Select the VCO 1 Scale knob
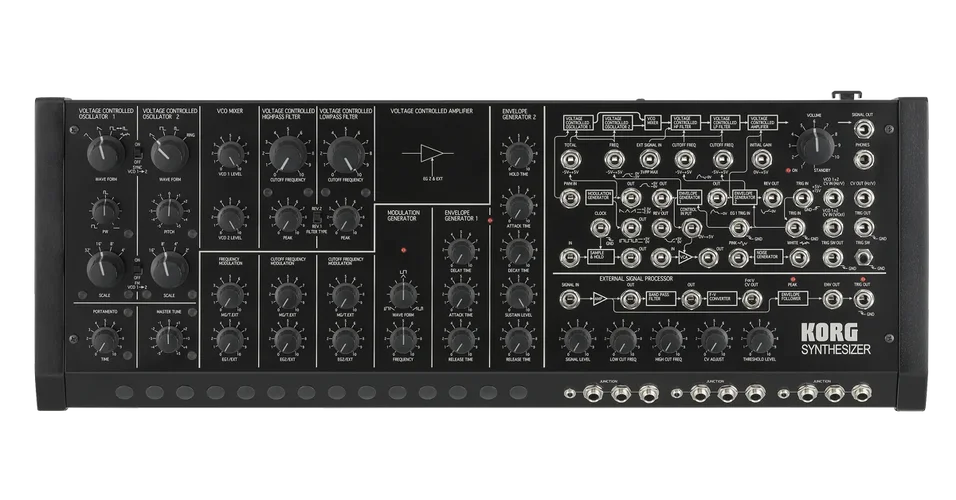The width and height of the screenshot is (956, 500). 105,270
